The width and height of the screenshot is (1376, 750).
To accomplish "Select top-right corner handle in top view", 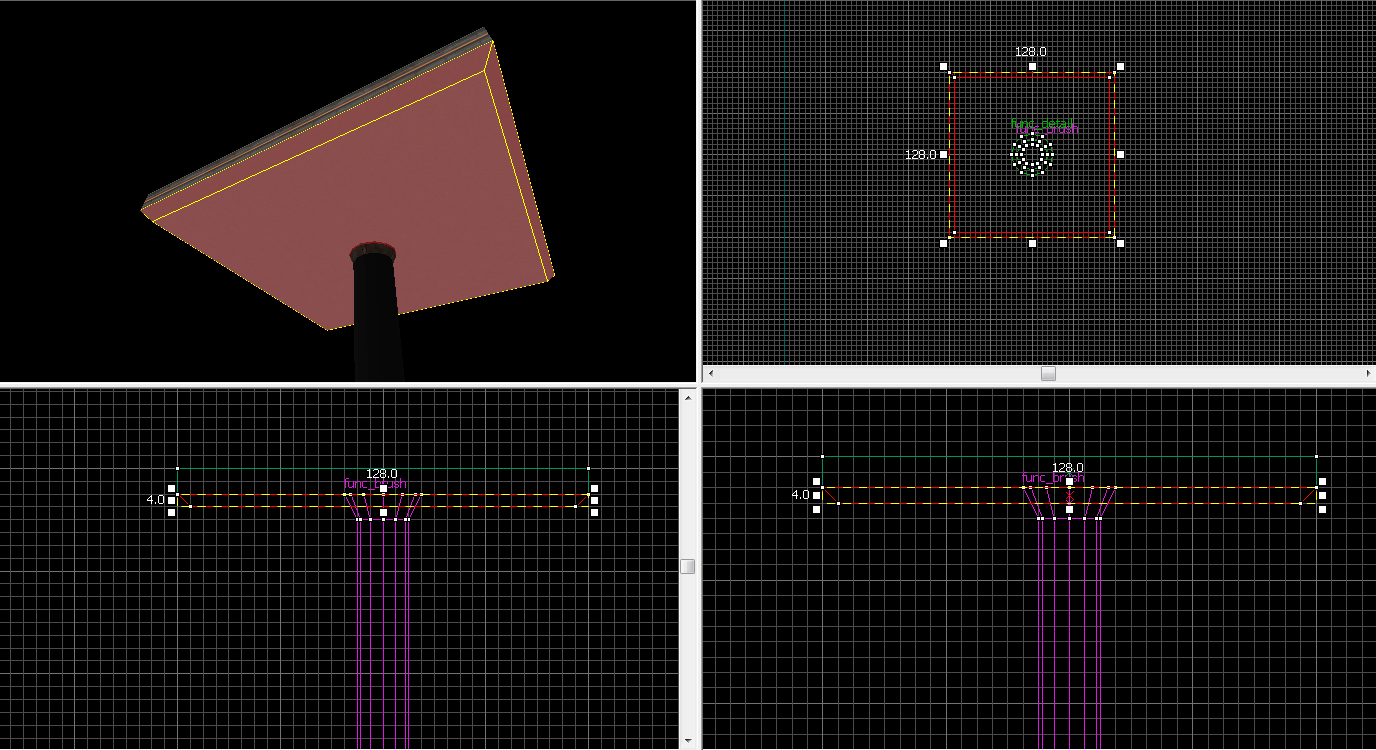I will coord(1120,66).
